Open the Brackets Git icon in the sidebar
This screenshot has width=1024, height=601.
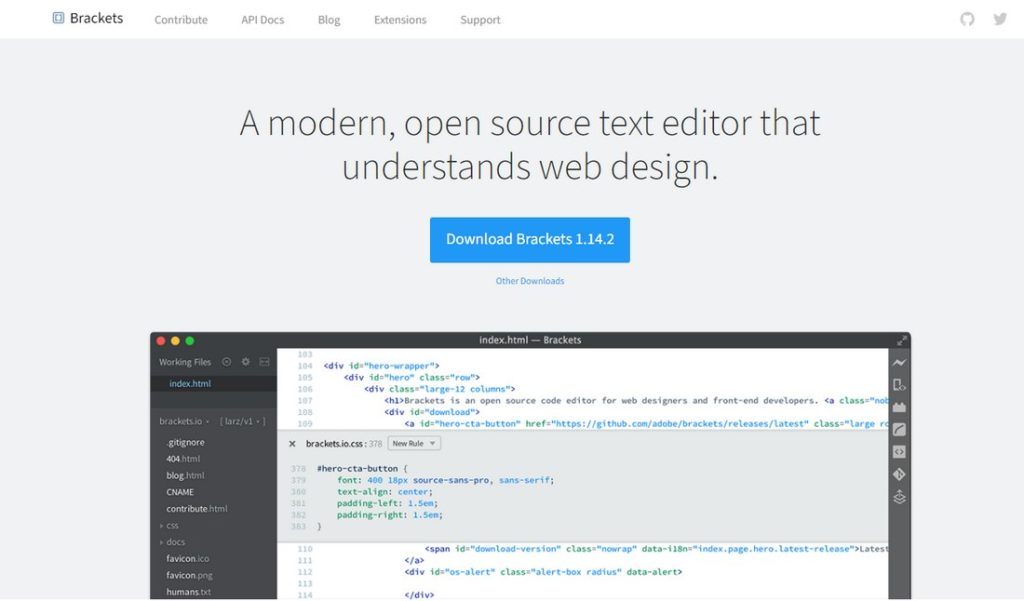[898, 475]
